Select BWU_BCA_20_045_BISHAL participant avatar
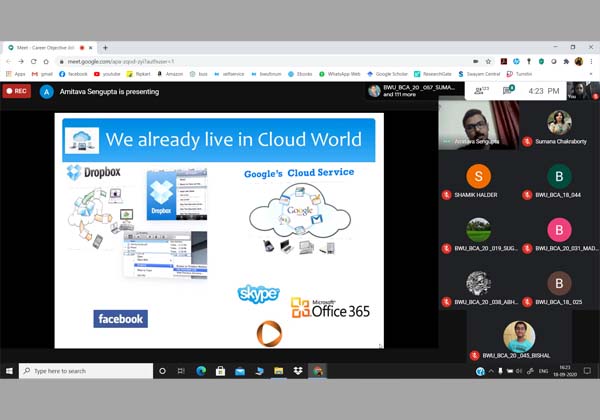Screen dimensions: 600x420 (x=519, y=337)
